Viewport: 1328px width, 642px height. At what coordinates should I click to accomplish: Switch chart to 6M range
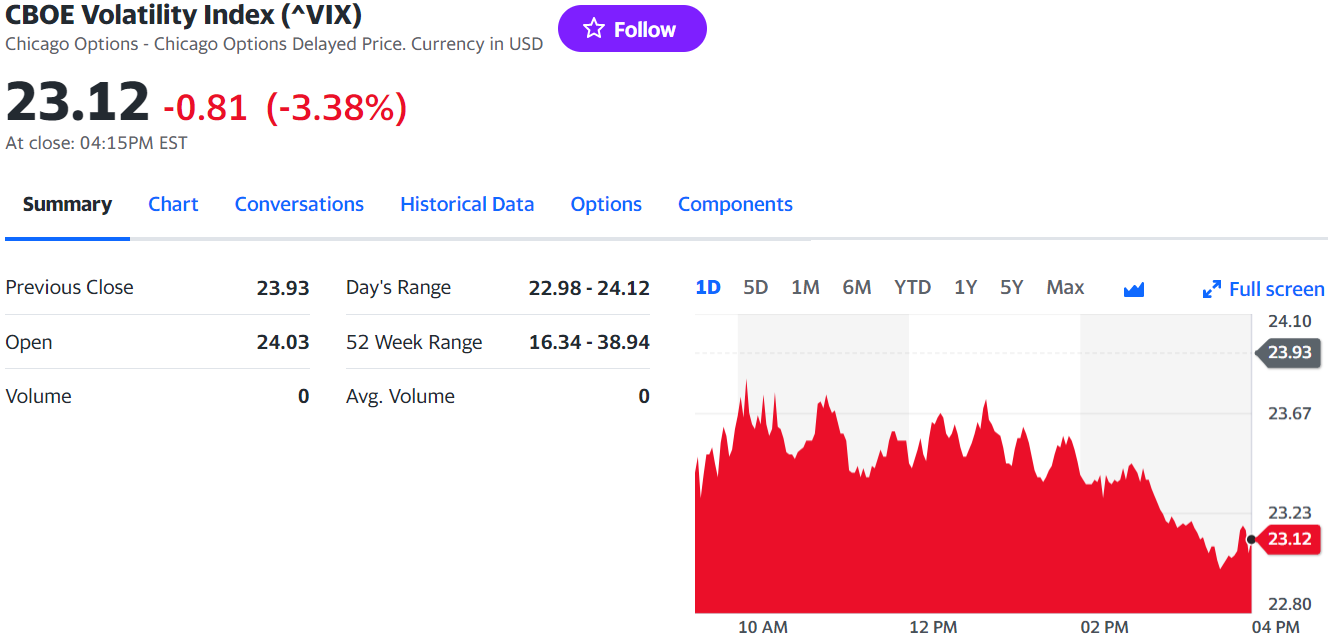(x=857, y=287)
